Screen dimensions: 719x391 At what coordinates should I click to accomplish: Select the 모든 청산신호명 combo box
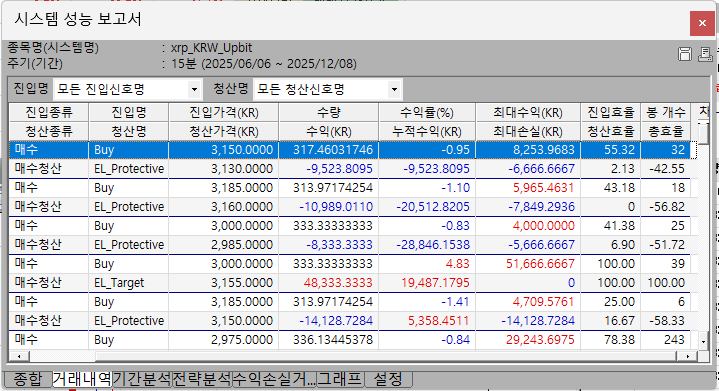click(x=327, y=89)
